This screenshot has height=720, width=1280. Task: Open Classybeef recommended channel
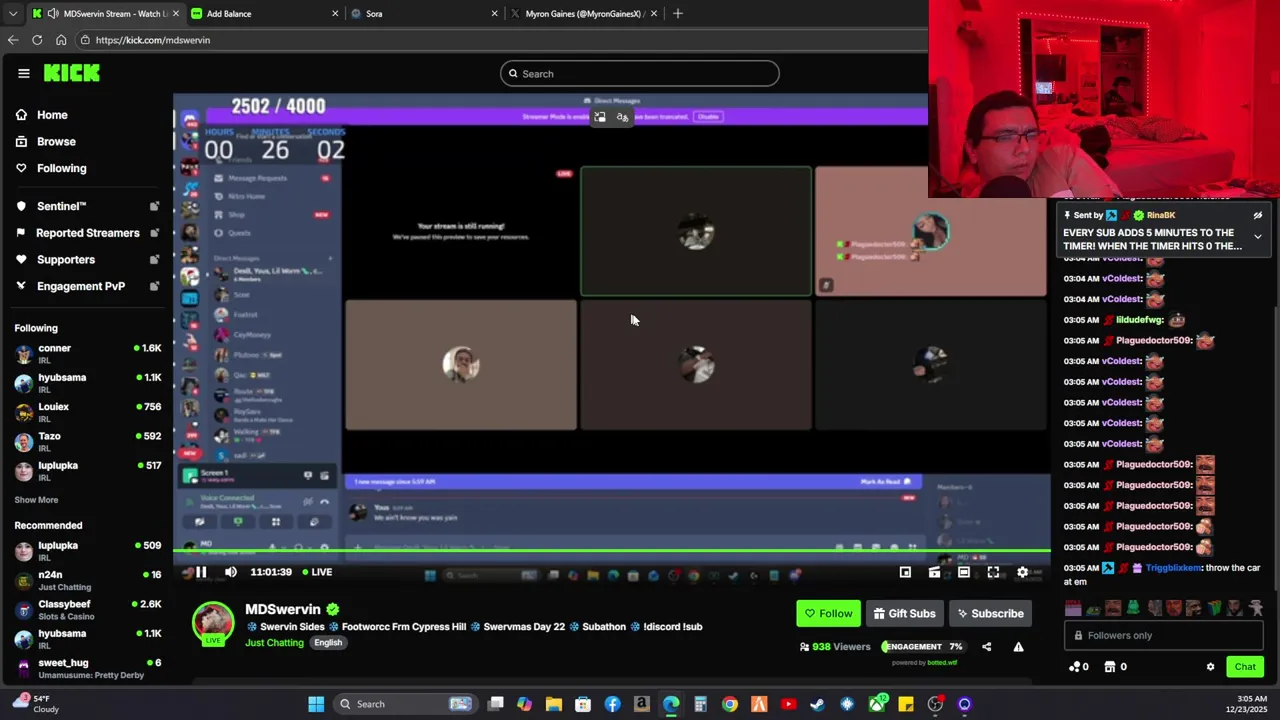coord(87,609)
